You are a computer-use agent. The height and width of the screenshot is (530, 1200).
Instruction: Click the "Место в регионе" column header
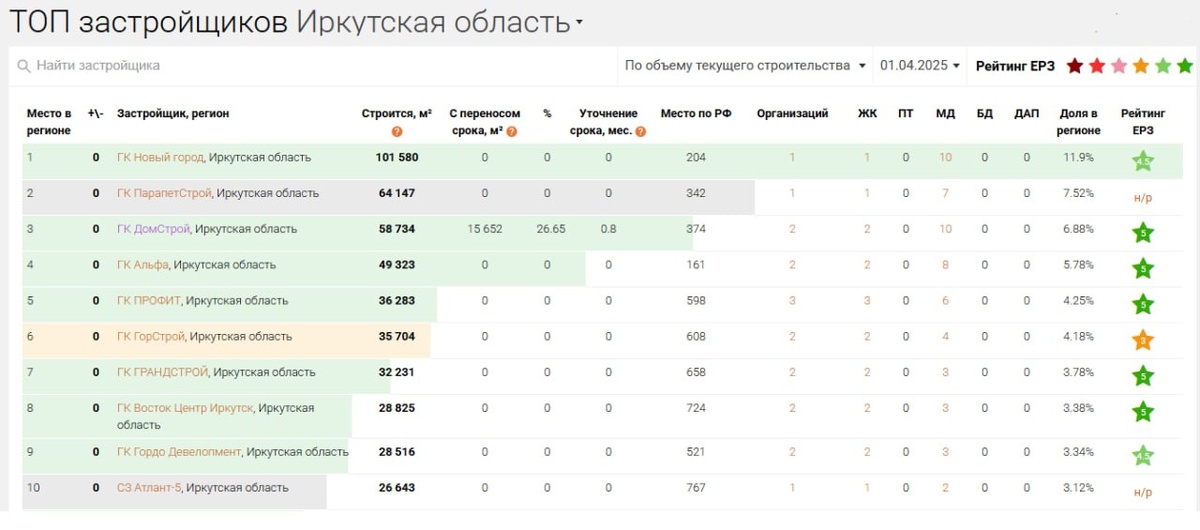[49, 122]
